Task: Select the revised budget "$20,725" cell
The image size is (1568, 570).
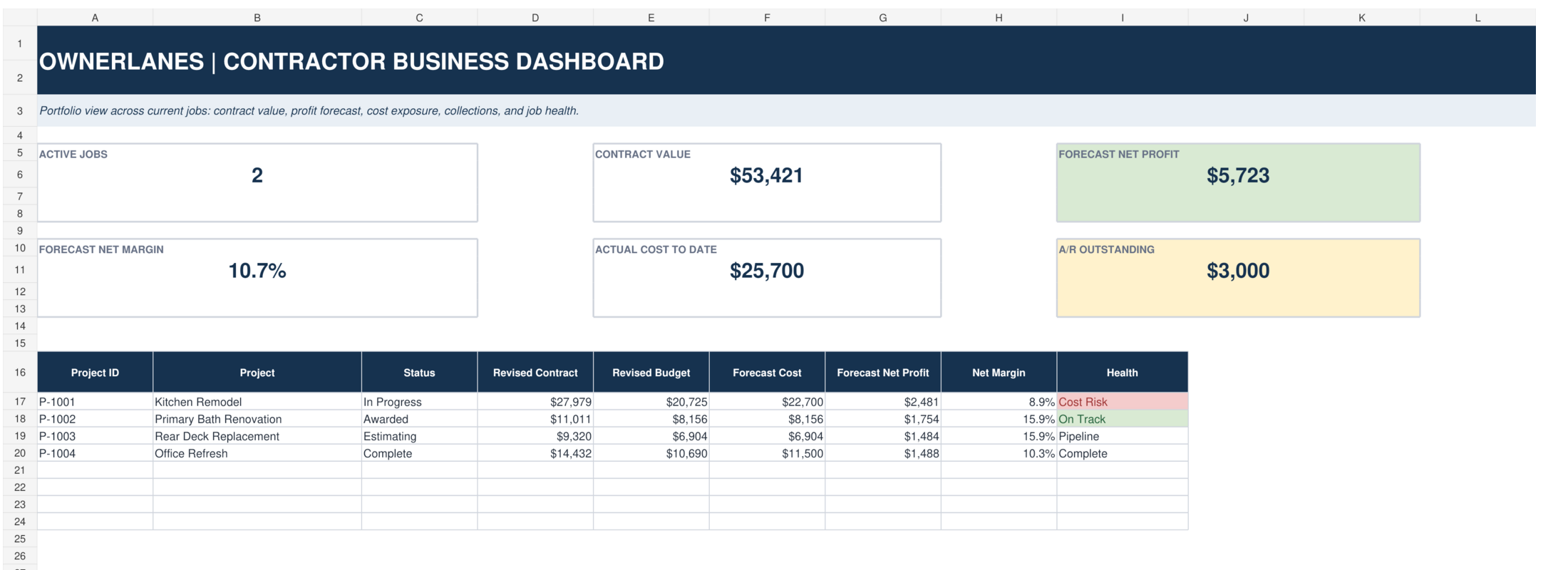Action: click(x=651, y=402)
